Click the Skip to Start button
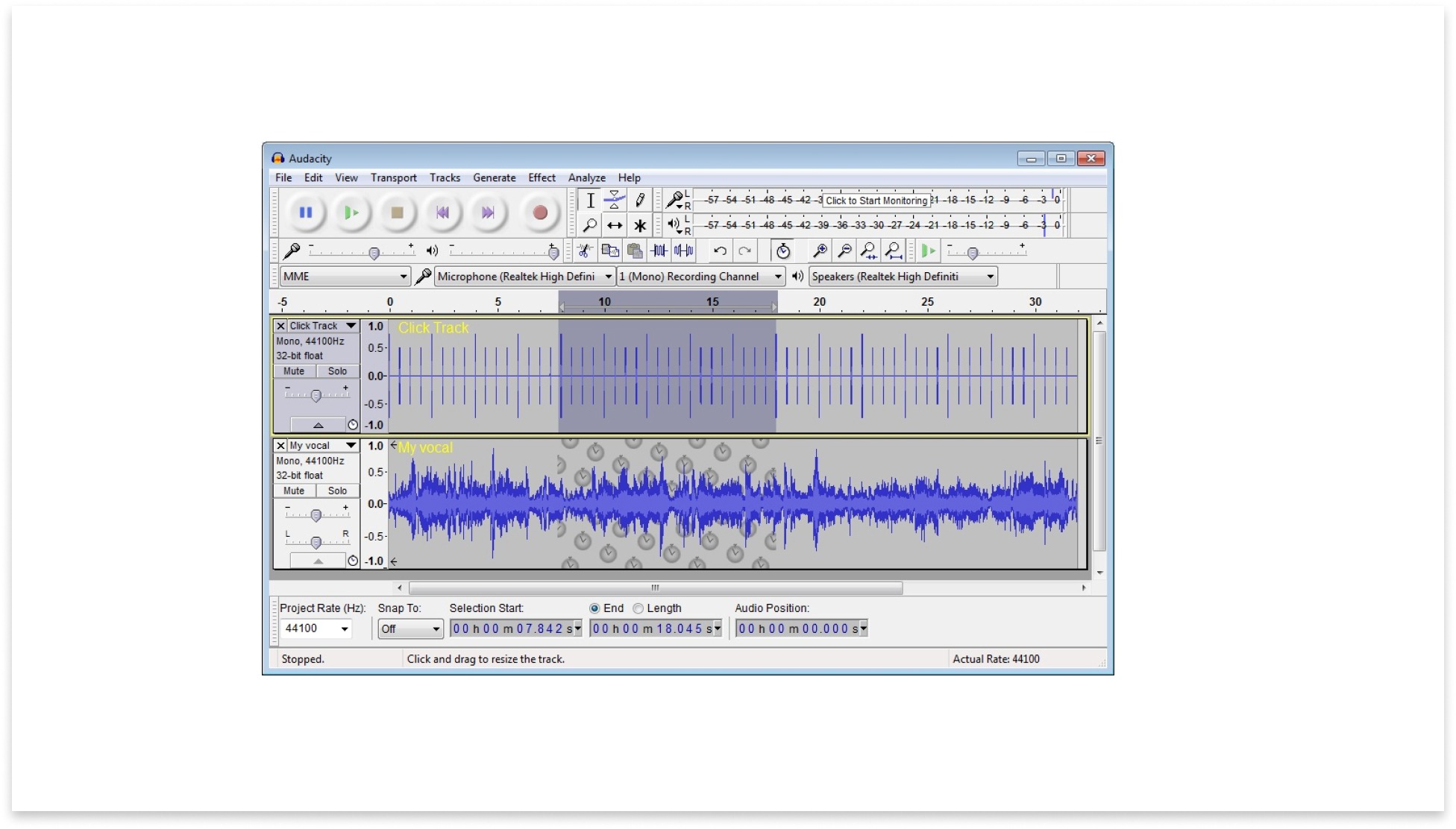This screenshot has height=829, width=1456. point(442,211)
